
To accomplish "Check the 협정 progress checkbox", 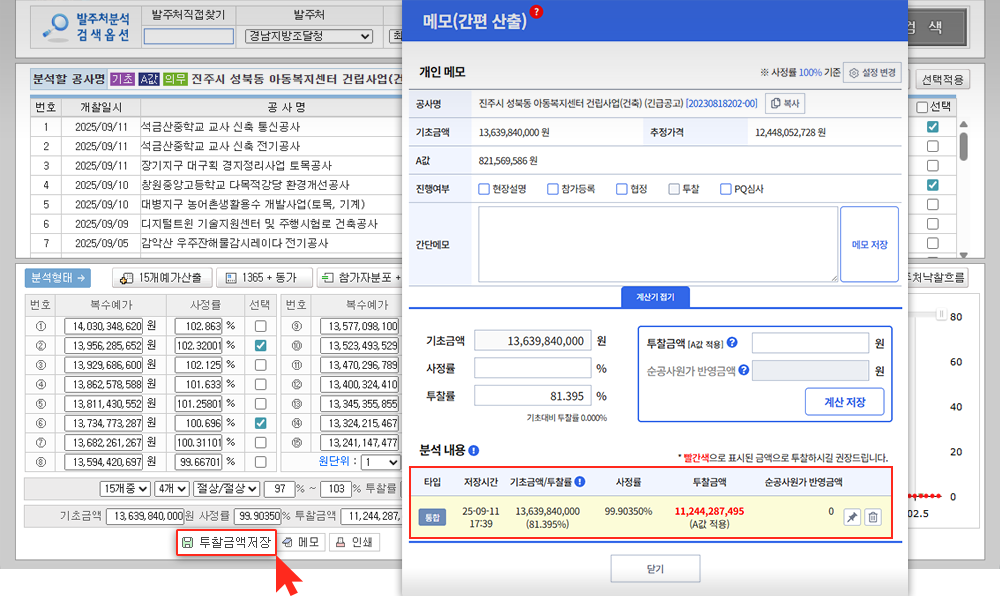I will [622, 189].
